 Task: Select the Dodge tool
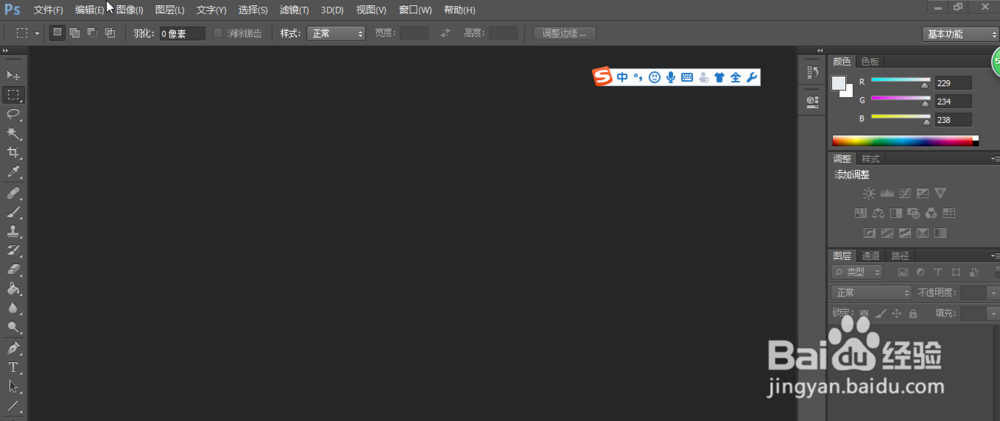13,327
